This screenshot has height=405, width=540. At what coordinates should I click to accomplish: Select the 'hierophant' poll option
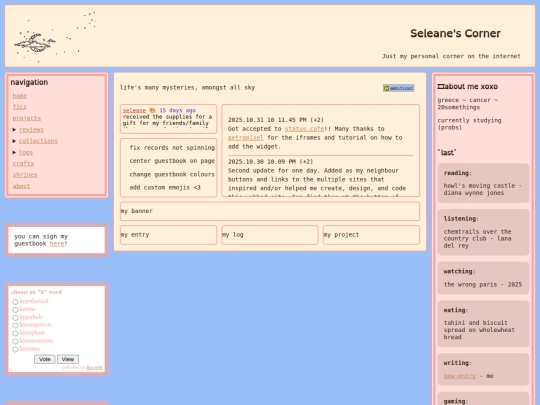pos(15,333)
